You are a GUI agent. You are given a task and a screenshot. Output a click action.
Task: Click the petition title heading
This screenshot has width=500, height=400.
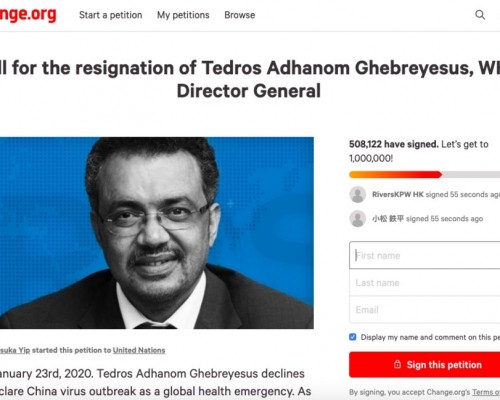coord(250,79)
